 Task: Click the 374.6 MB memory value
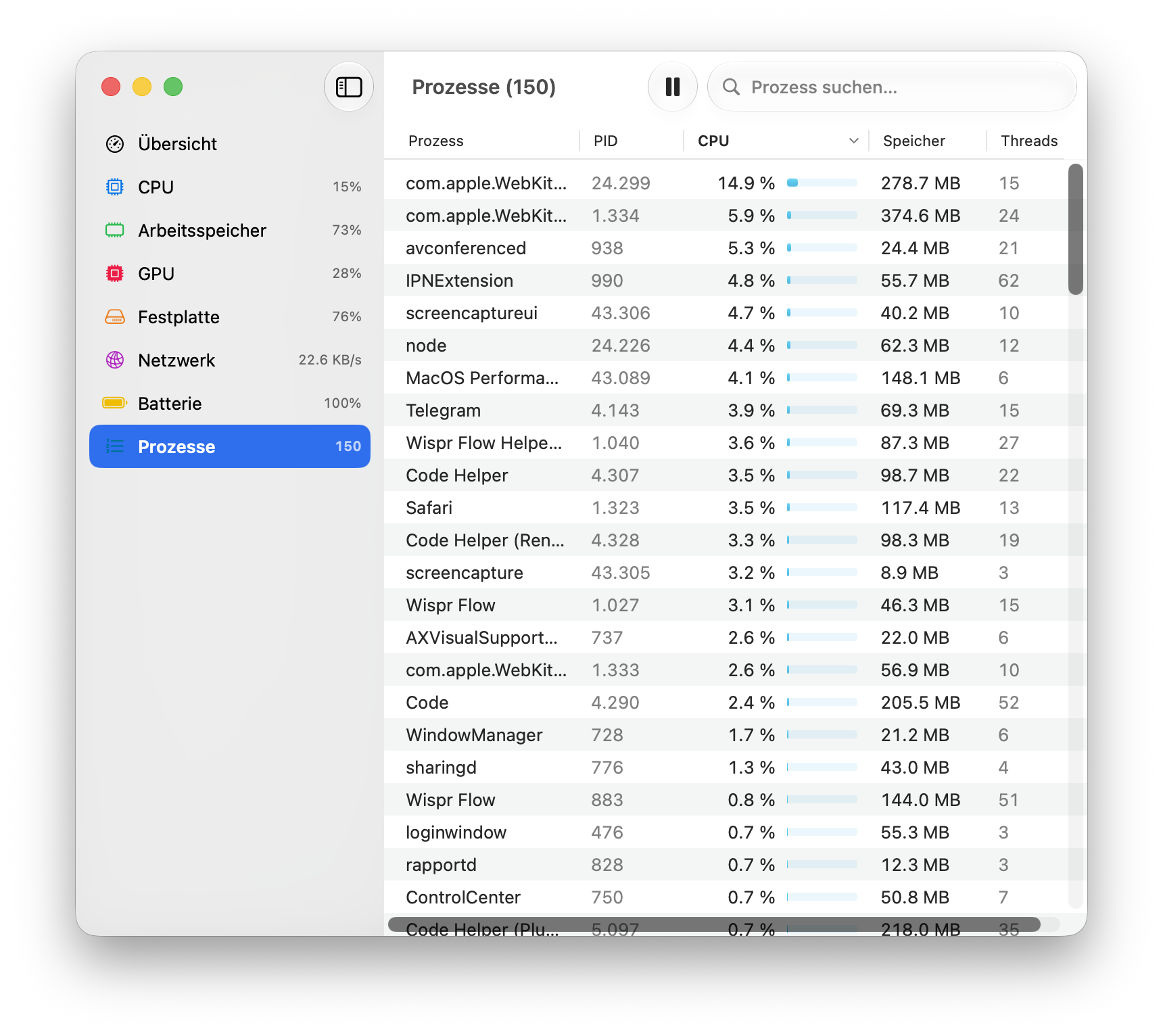(920, 215)
